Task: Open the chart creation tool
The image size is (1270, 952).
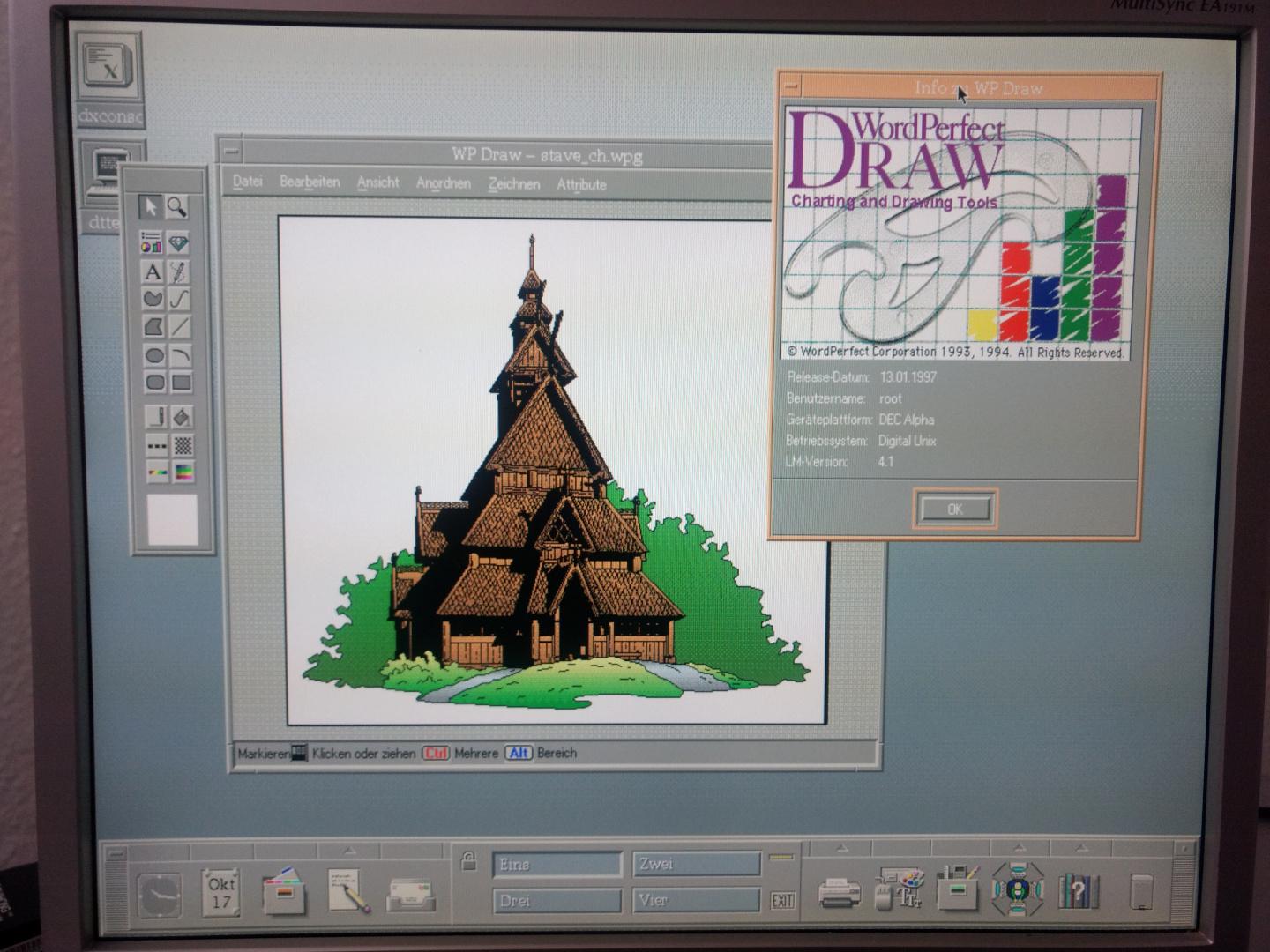Action: [x=152, y=242]
